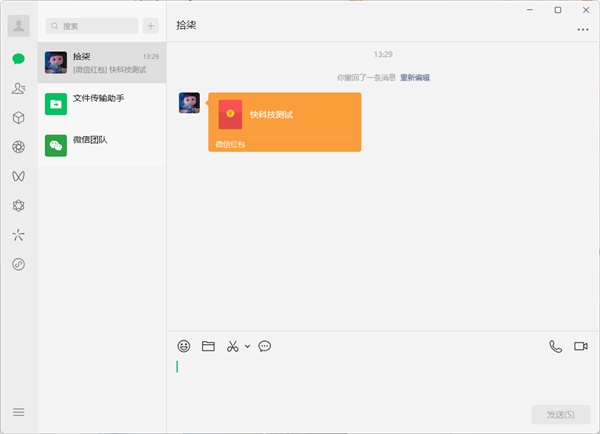The image size is (600, 434).
Task: Open the 微信团队 chat
Action: (x=102, y=145)
